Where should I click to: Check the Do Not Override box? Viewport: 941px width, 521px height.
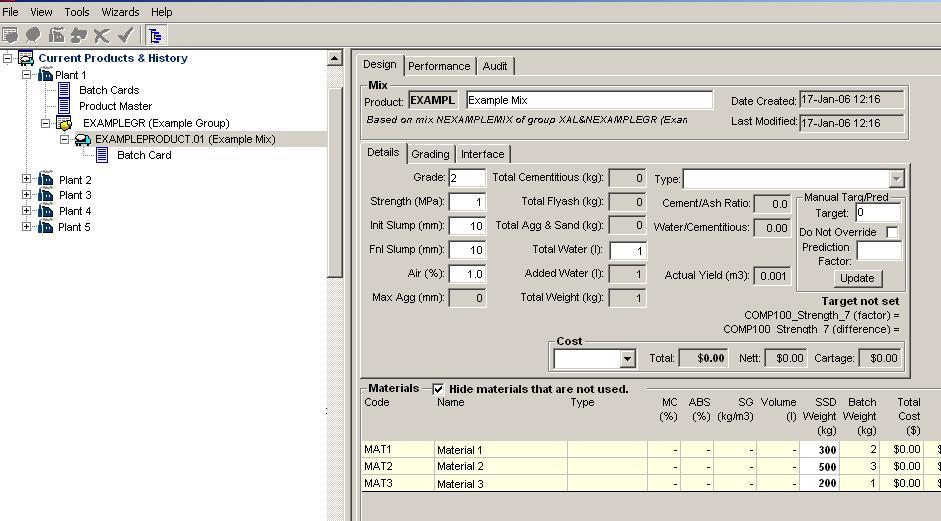point(892,232)
